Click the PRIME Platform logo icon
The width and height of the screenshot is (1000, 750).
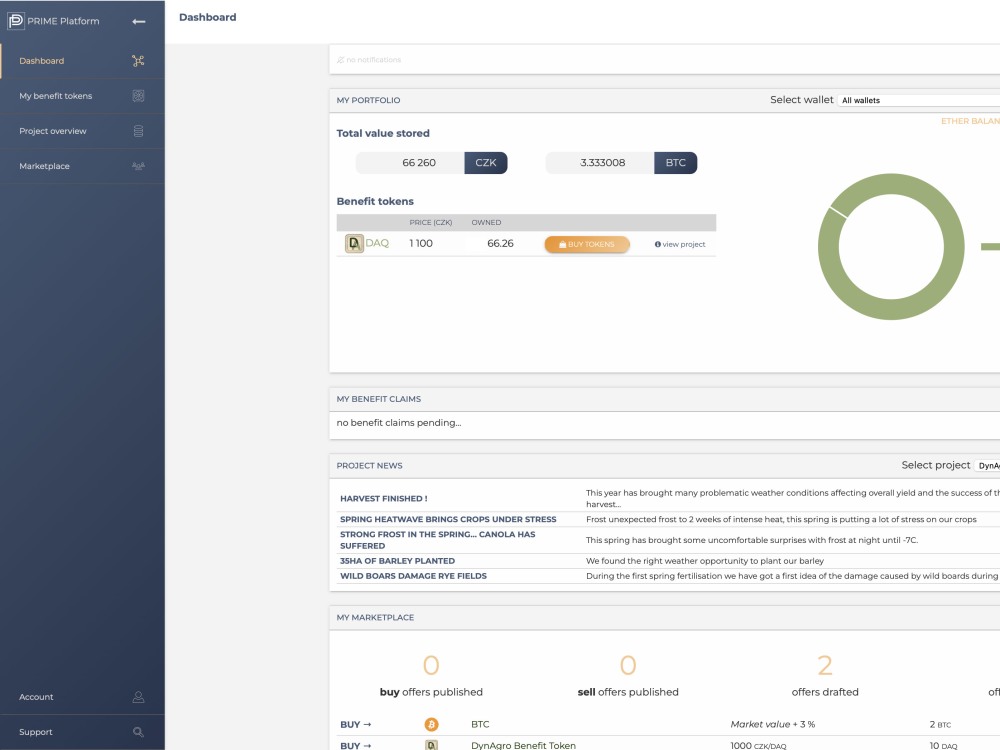pyautogui.click(x=15, y=21)
